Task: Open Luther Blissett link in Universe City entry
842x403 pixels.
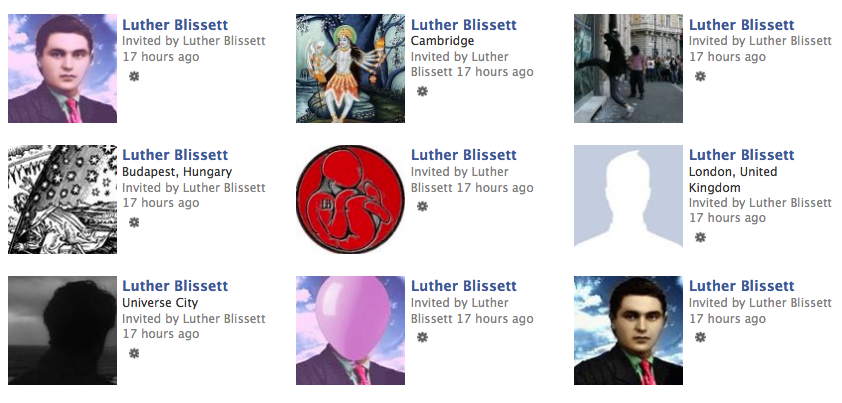Action: click(x=175, y=286)
